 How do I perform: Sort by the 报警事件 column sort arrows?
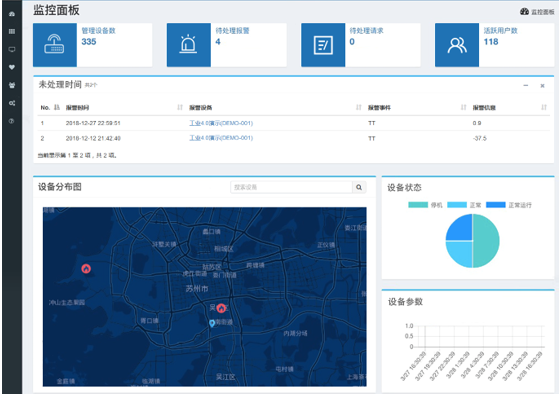tap(463, 107)
